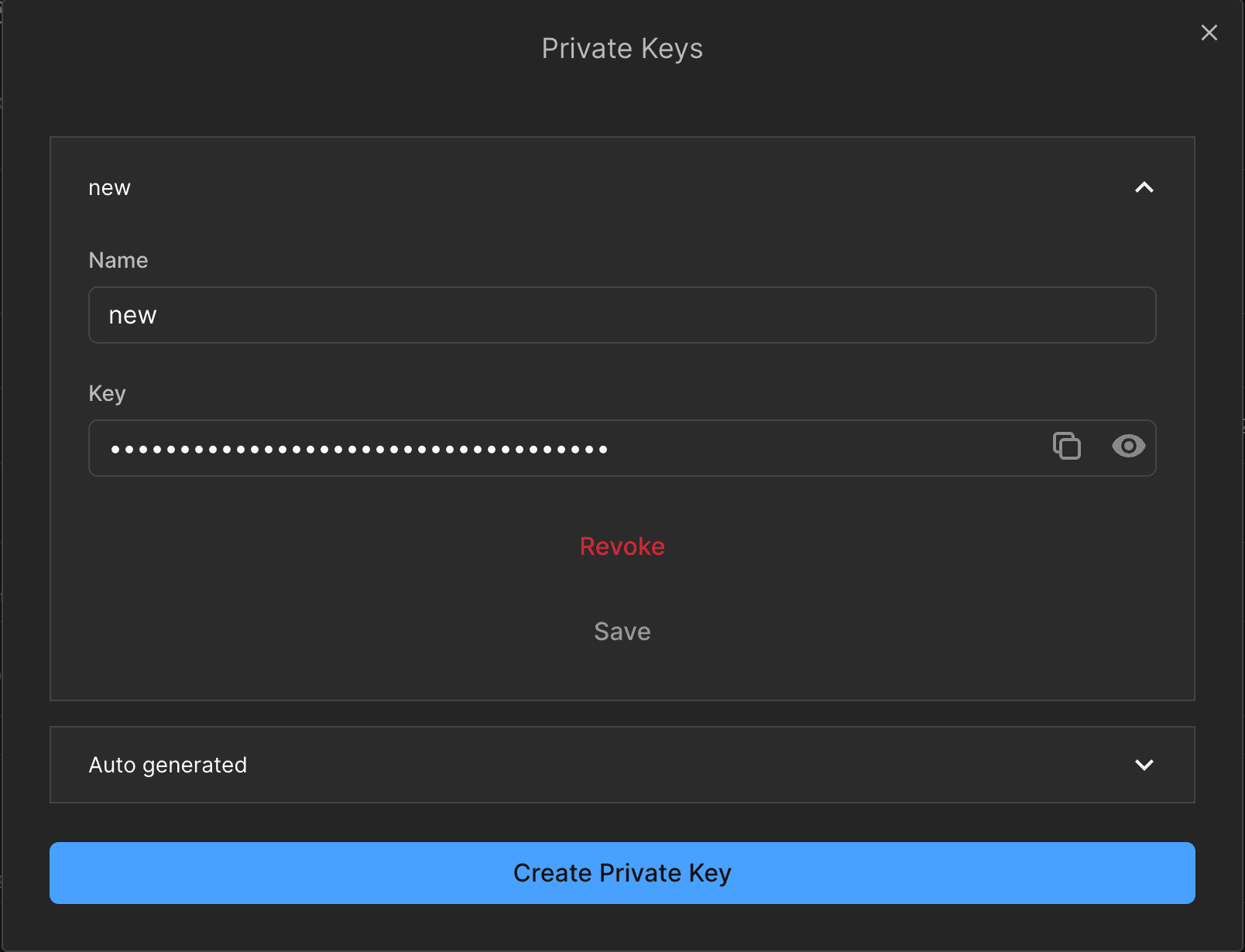Viewport: 1245px width, 952px height.
Task: Focus the Name input field
Action: point(622,315)
